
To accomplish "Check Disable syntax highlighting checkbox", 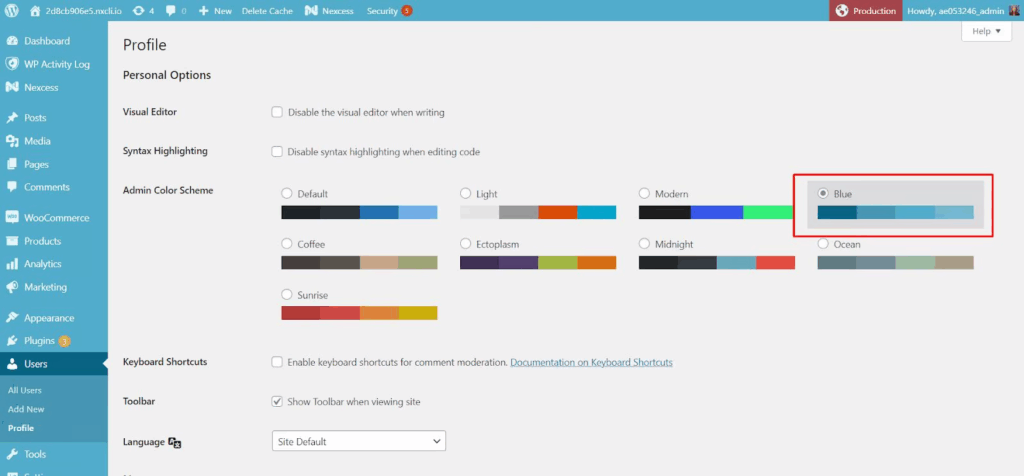I will [277, 151].
